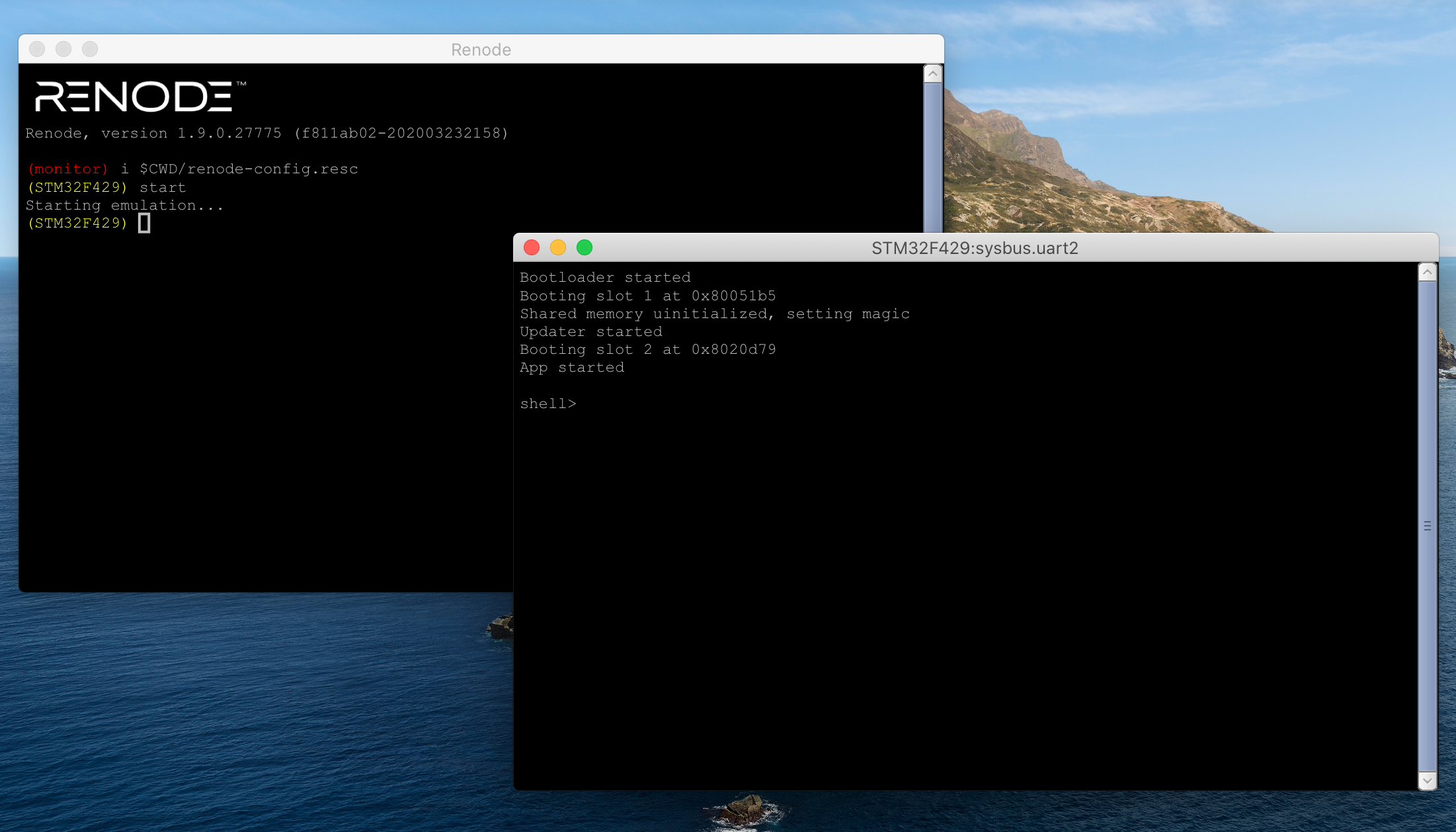The height and width of the screenshot is (832, 1456).
Task: Click rightmost gray button on Renode window
Action: click(90, 49)
